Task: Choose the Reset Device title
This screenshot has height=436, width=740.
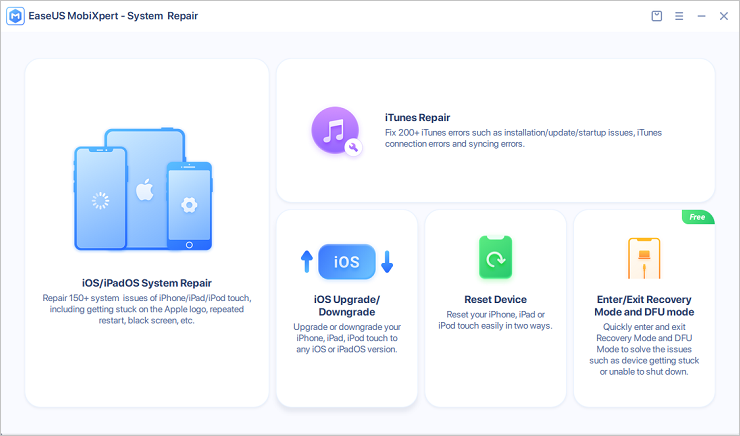Action: coord(495,300)
